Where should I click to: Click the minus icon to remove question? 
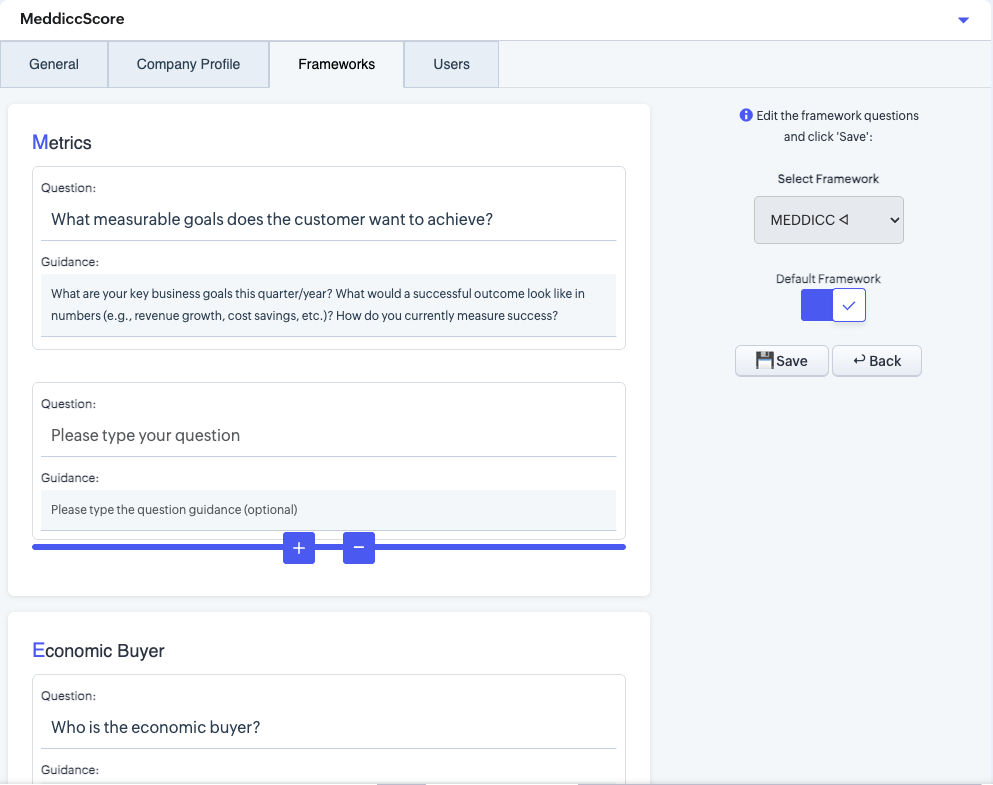coord(358,548)
